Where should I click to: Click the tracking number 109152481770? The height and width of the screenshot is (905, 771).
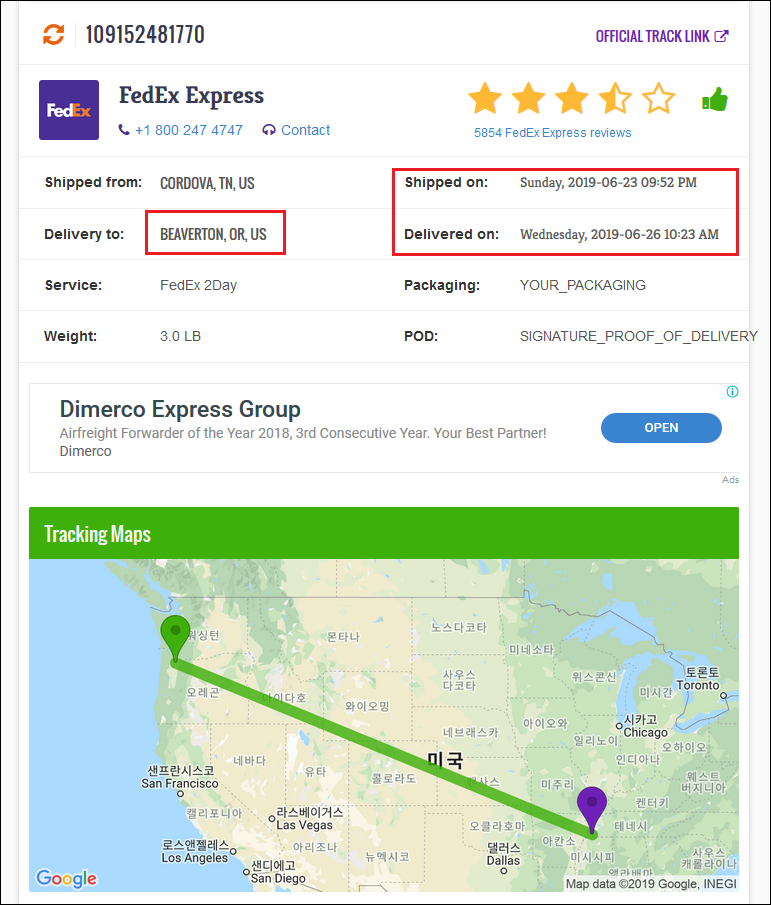click(145, 35)
